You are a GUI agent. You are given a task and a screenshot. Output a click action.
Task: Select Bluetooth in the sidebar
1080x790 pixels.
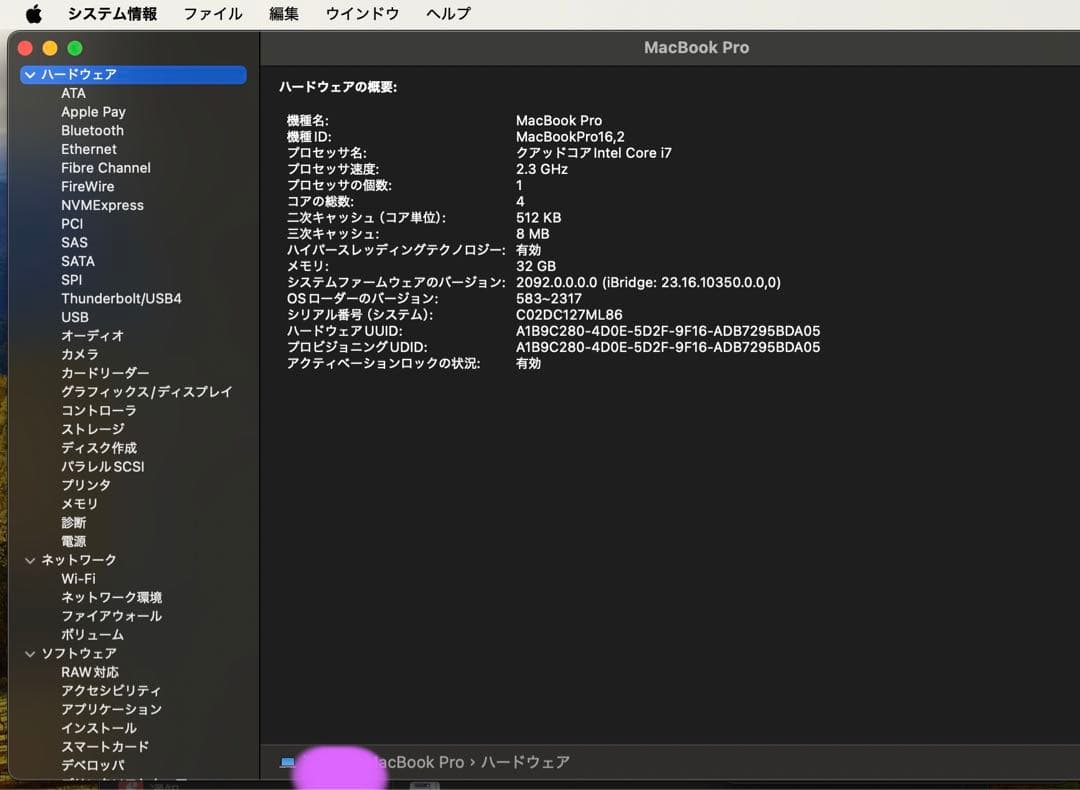tap(92, 130)
